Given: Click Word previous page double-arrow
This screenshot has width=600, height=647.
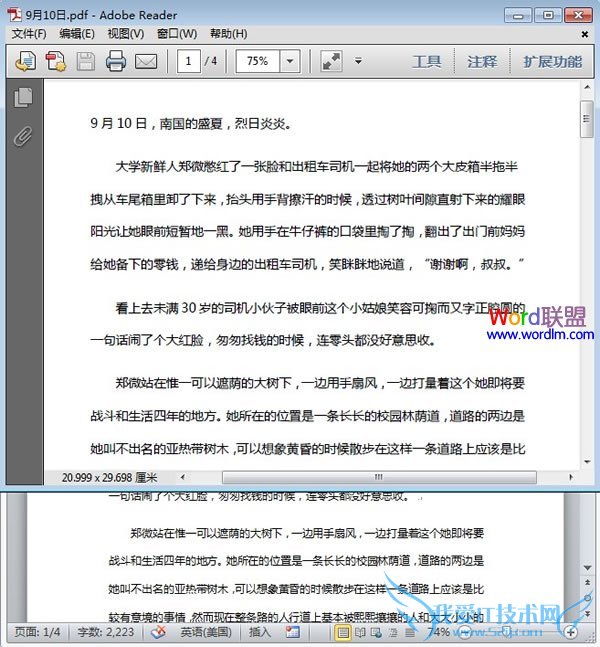Looking at the screenshot, I should 588,583.
